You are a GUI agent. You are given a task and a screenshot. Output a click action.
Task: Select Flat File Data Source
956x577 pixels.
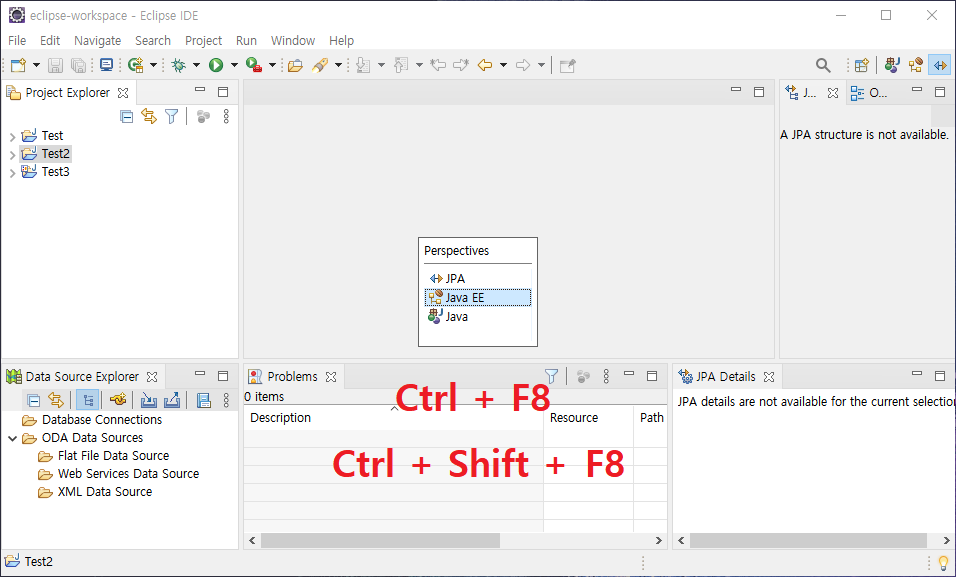pos(113,456)
